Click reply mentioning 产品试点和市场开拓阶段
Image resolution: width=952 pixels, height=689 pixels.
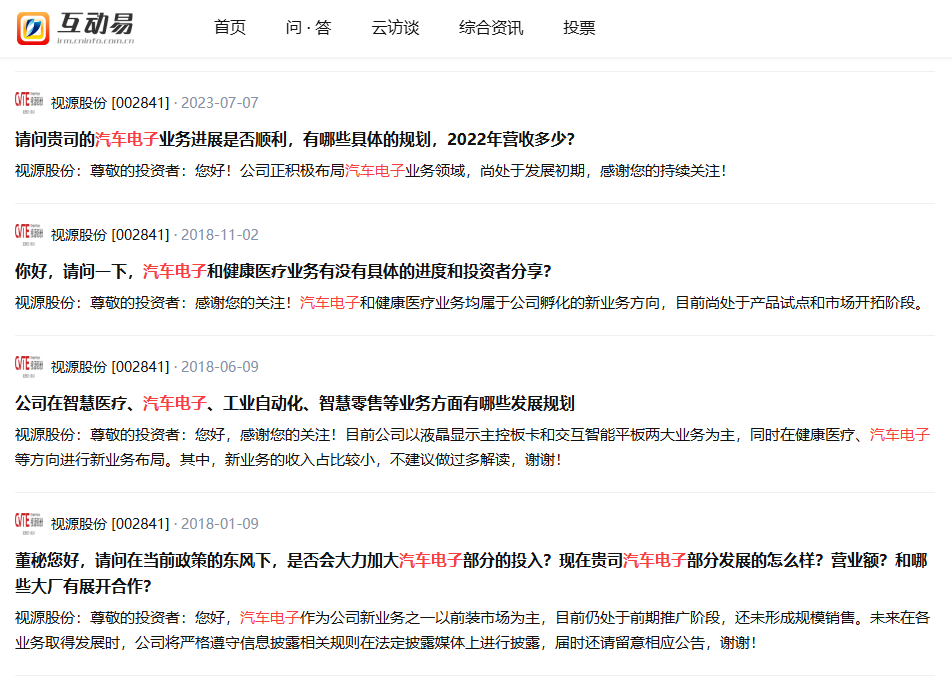[x=471, y=302]
